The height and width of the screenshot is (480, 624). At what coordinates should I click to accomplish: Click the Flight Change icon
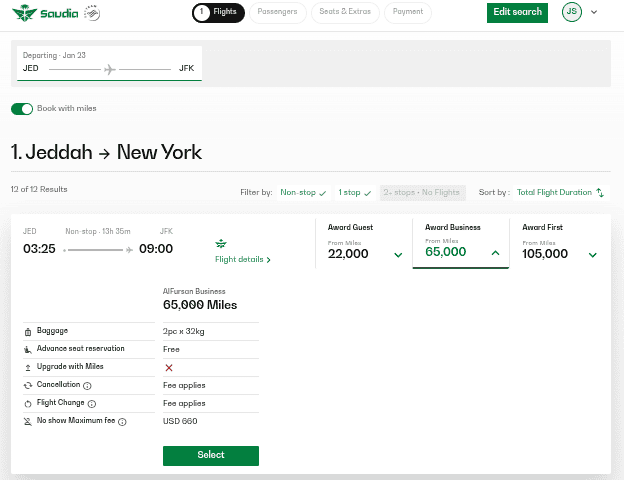pos(28,404)
